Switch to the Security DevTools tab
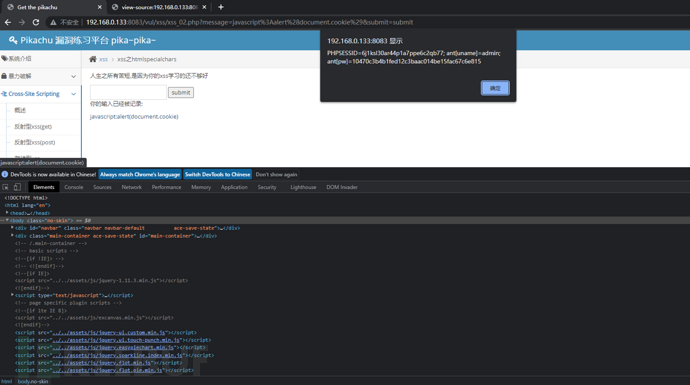Viewport: 690px width, 385px height. tap(267, 187)
